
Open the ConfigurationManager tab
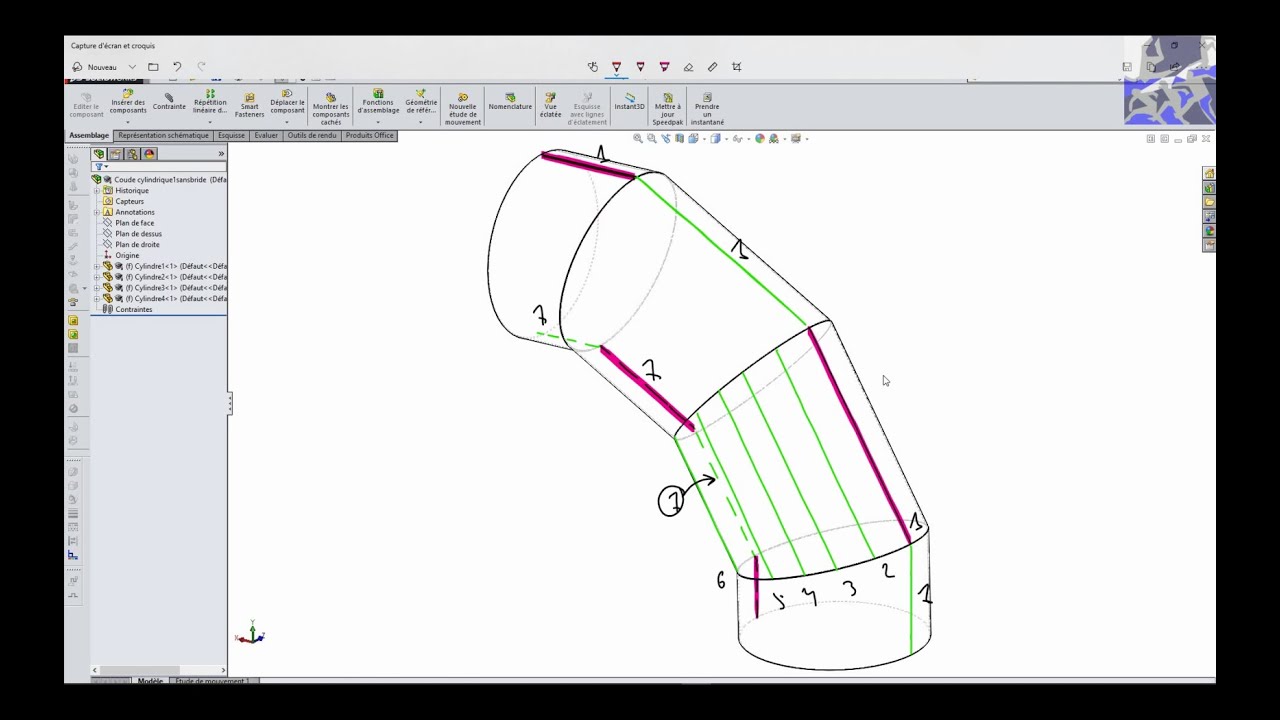click(132, 154)
